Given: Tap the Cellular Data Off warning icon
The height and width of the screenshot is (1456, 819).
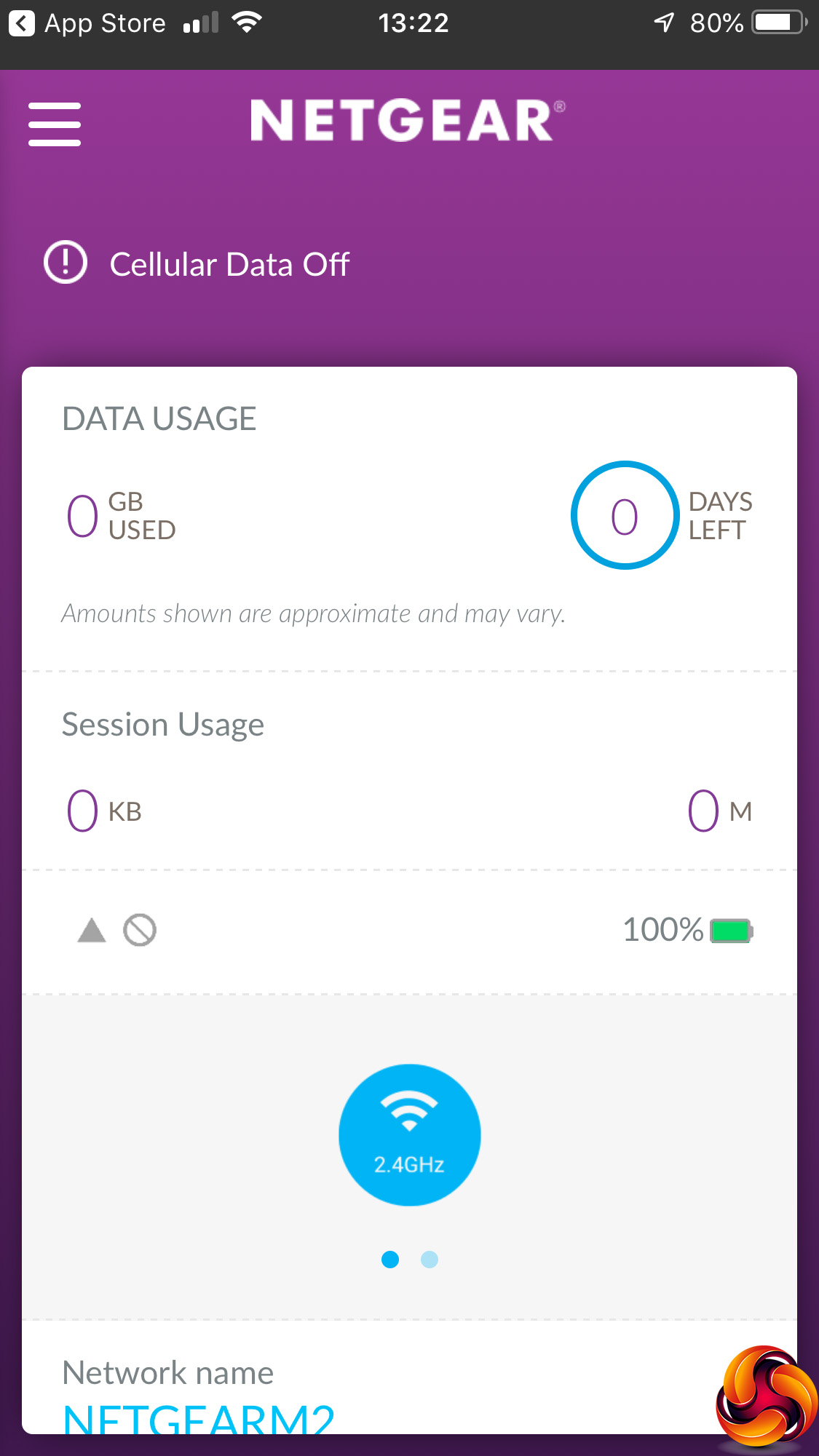Looking at the screenshot, I should [x=66, y=263].
